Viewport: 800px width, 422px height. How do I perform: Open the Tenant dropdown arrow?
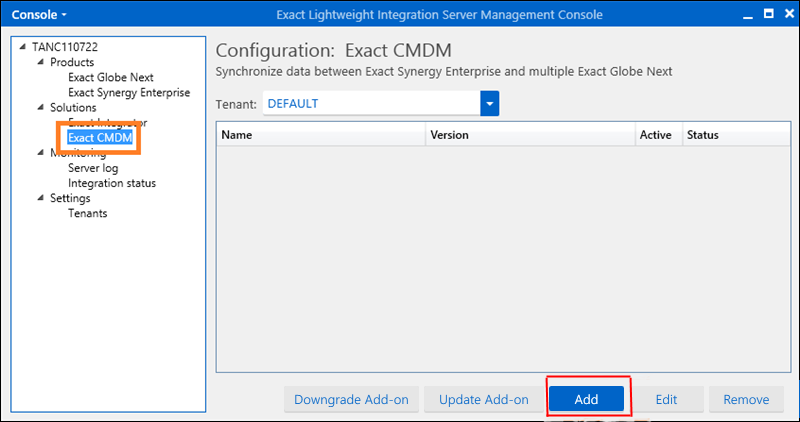490,104
